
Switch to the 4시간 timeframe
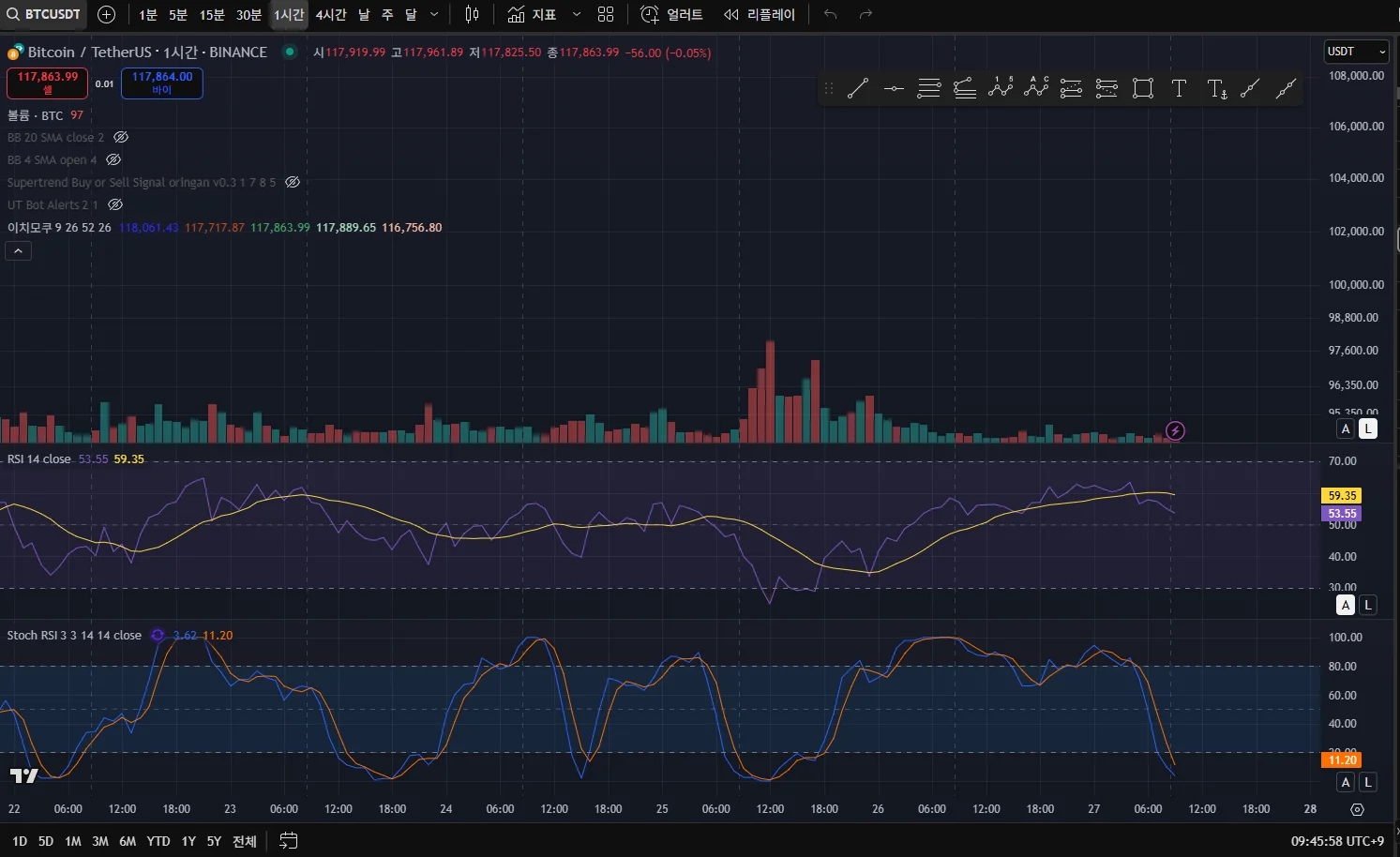click(x=331, y=14)
